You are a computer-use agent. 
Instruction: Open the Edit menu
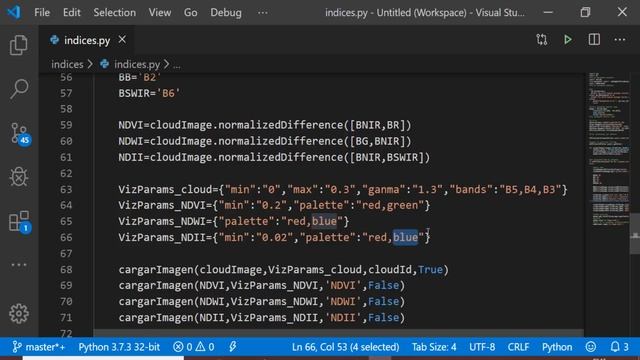pyautogui.click(x=71, y=13)
